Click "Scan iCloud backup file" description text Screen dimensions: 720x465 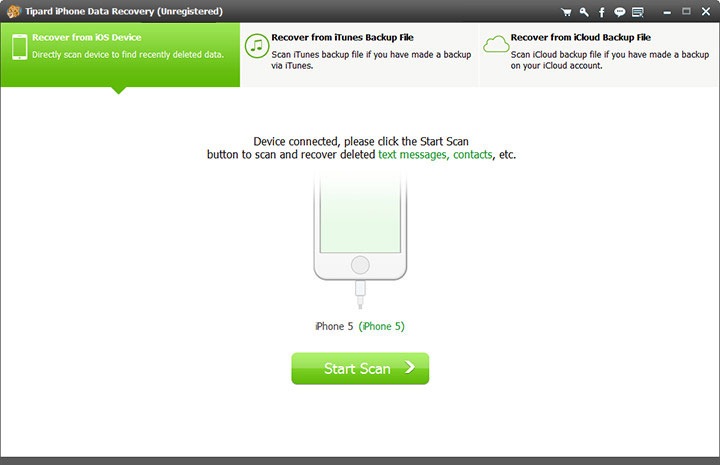click(610, 60)
